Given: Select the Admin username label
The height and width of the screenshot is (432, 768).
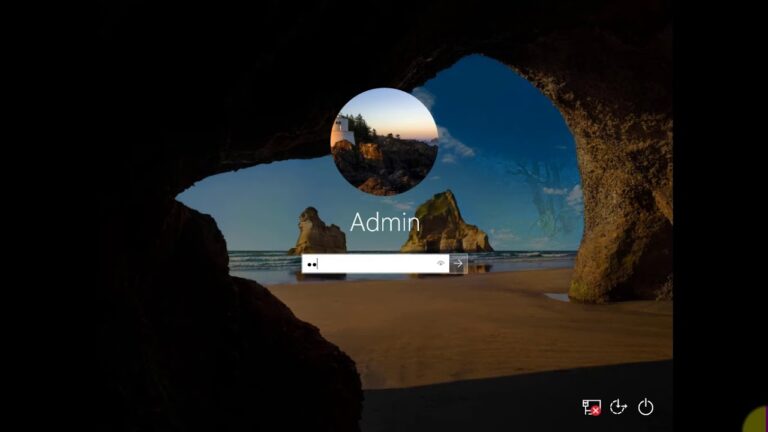Looking at the screenshot, I should (x=384, y=221).
